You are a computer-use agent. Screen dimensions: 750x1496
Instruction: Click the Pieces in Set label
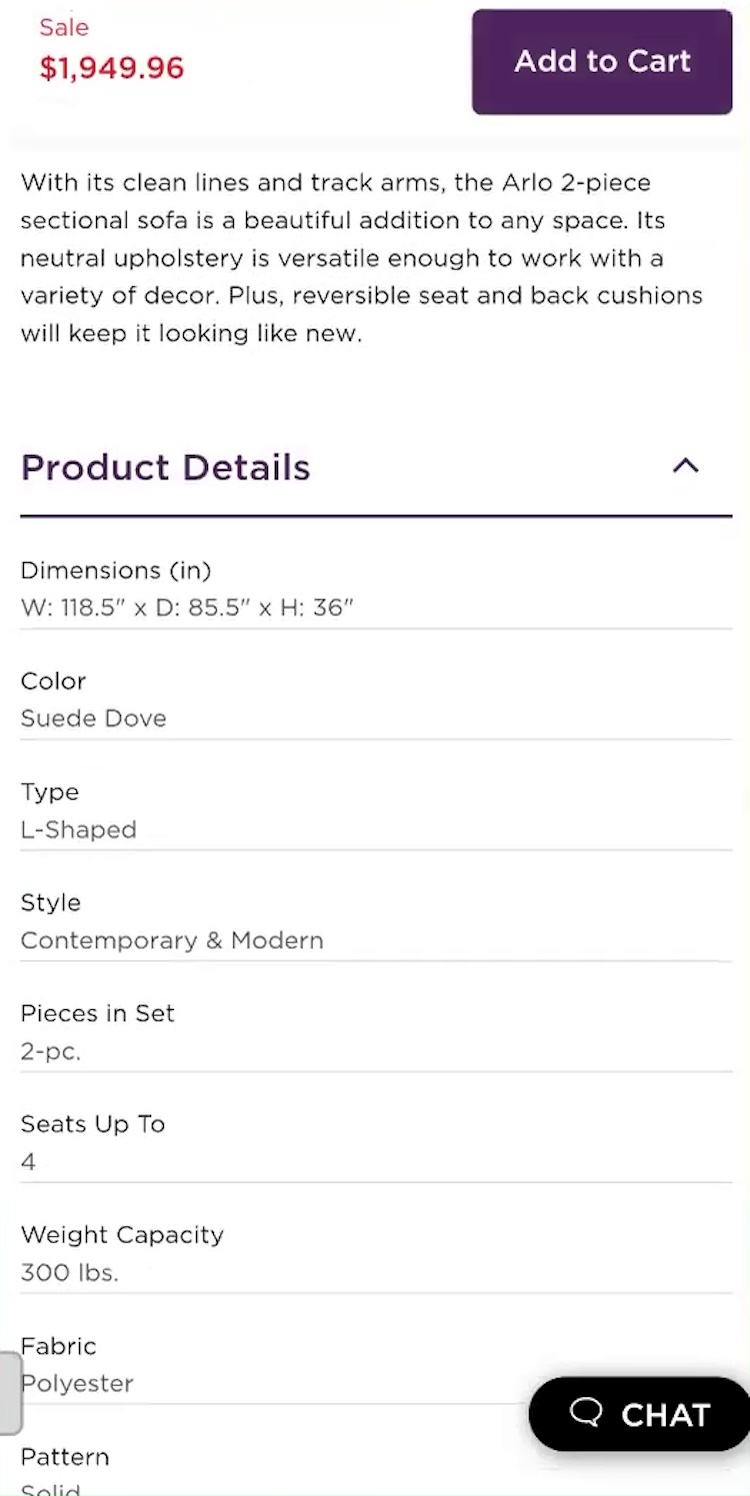(x=97, y=1013)
